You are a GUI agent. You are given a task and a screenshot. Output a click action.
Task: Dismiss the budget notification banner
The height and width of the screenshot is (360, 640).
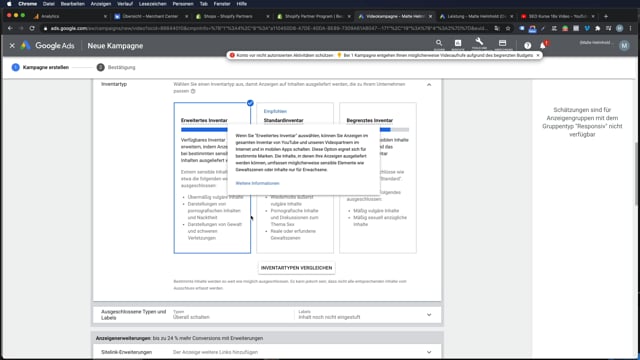point(538,55)
